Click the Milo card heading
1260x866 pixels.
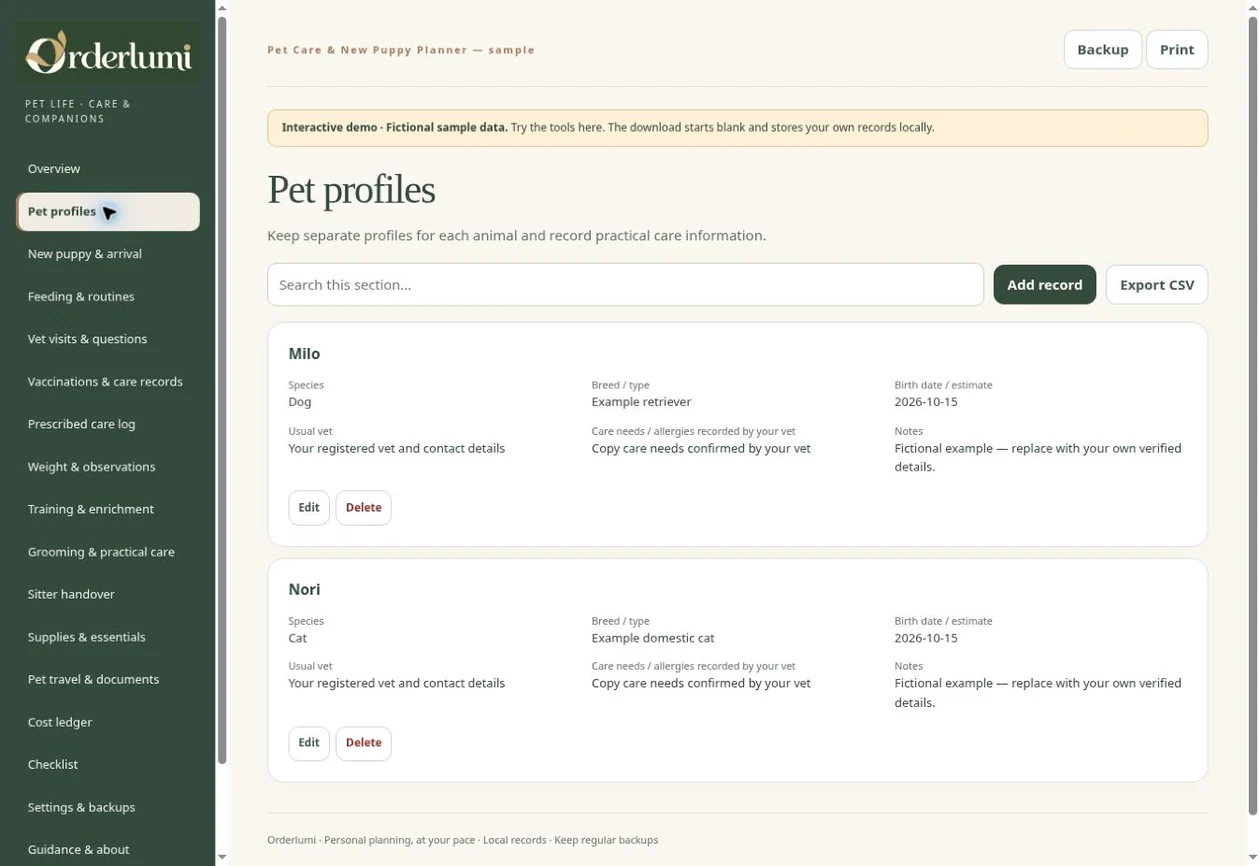304,354
